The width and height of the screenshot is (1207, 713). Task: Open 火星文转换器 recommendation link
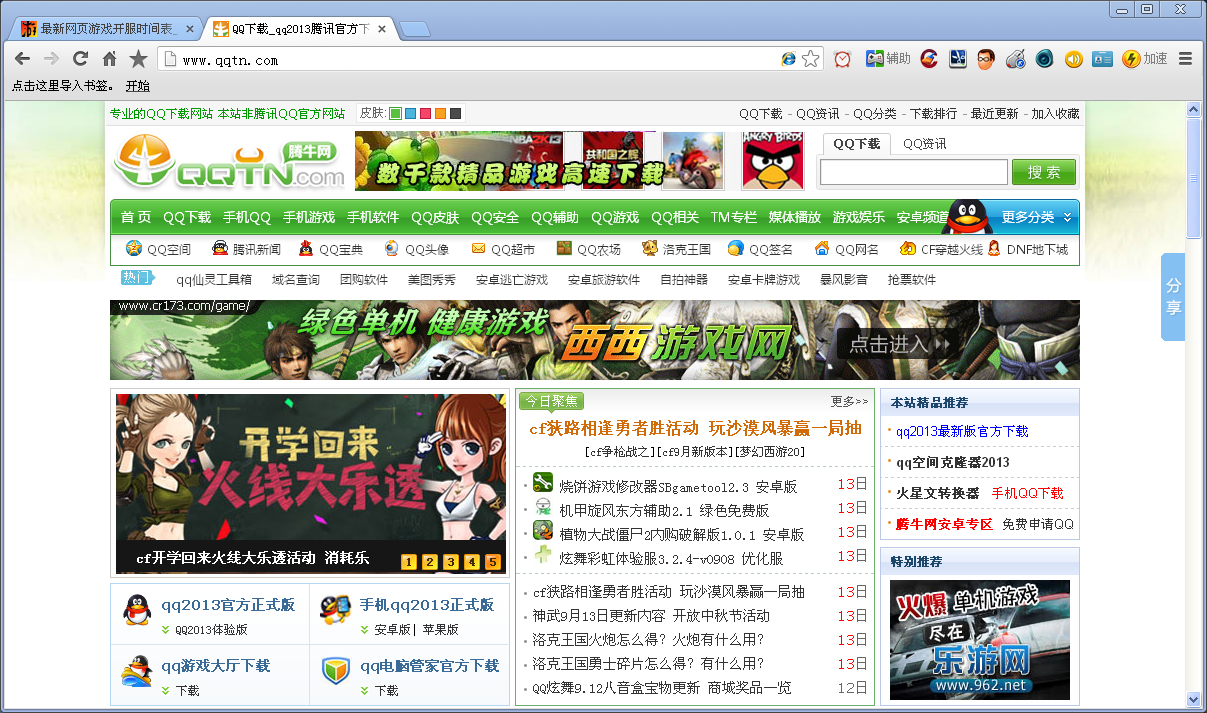point(937,493)
